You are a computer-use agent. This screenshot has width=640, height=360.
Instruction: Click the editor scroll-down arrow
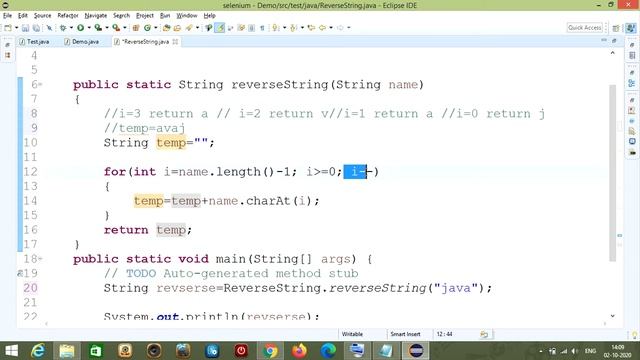click(613, 316)
